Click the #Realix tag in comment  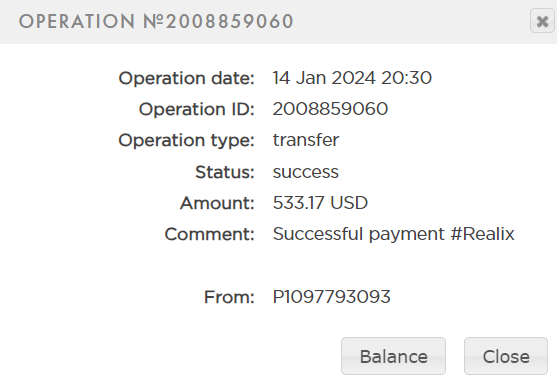pyautogui.click(x=482, y=234)
